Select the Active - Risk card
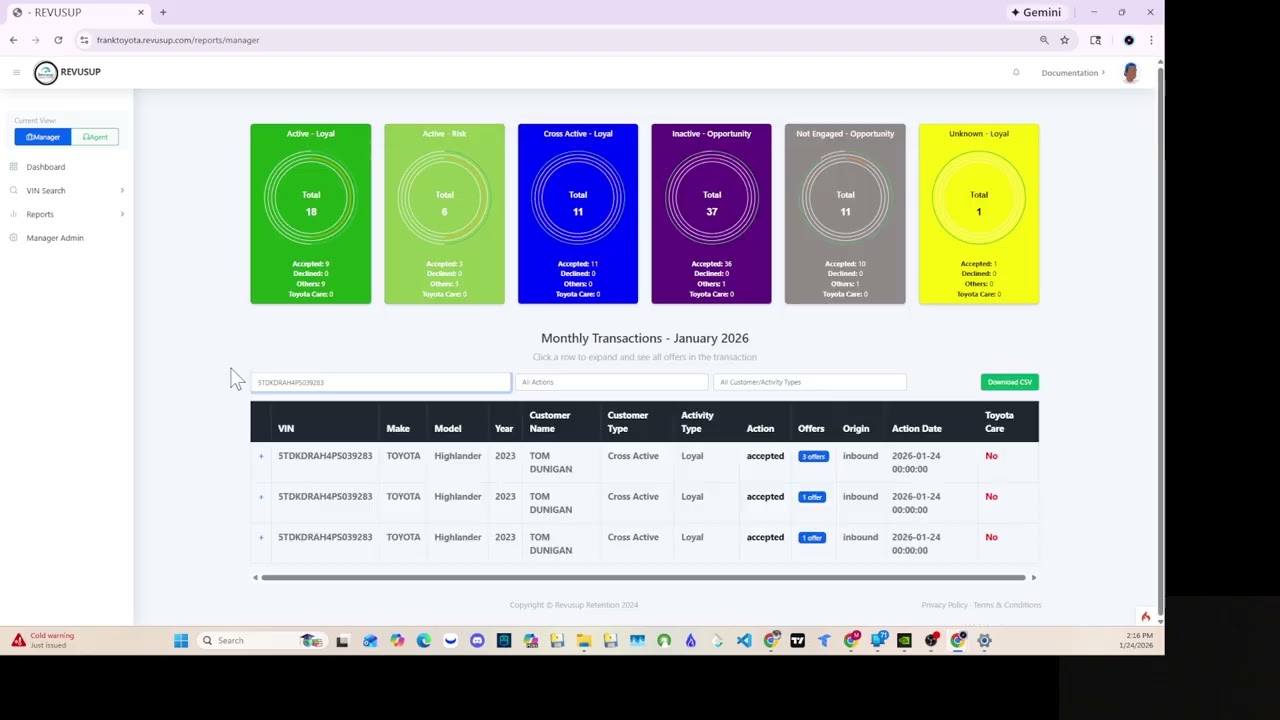1280x720 pixels. tap(444, 213)
